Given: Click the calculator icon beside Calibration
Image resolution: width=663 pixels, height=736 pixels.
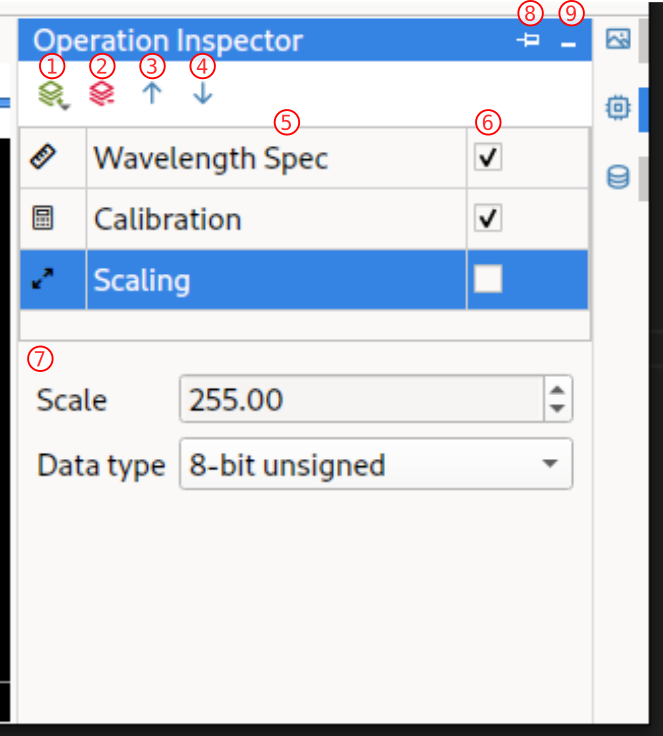Looking at the screenshot, I should click(x=43, y=218).
